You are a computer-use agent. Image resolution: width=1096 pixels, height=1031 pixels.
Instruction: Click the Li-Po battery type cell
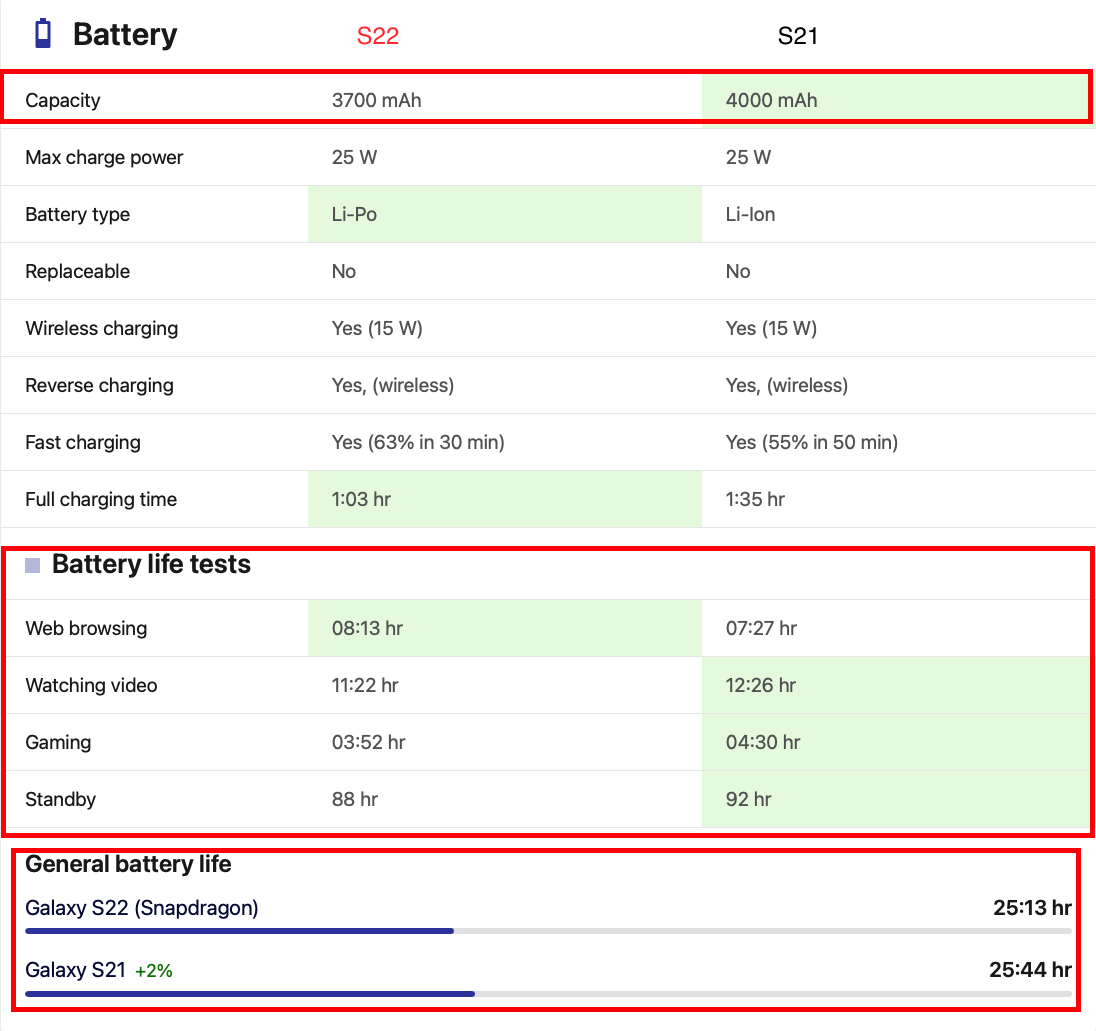pyautogui.click(x=505, y=214)
